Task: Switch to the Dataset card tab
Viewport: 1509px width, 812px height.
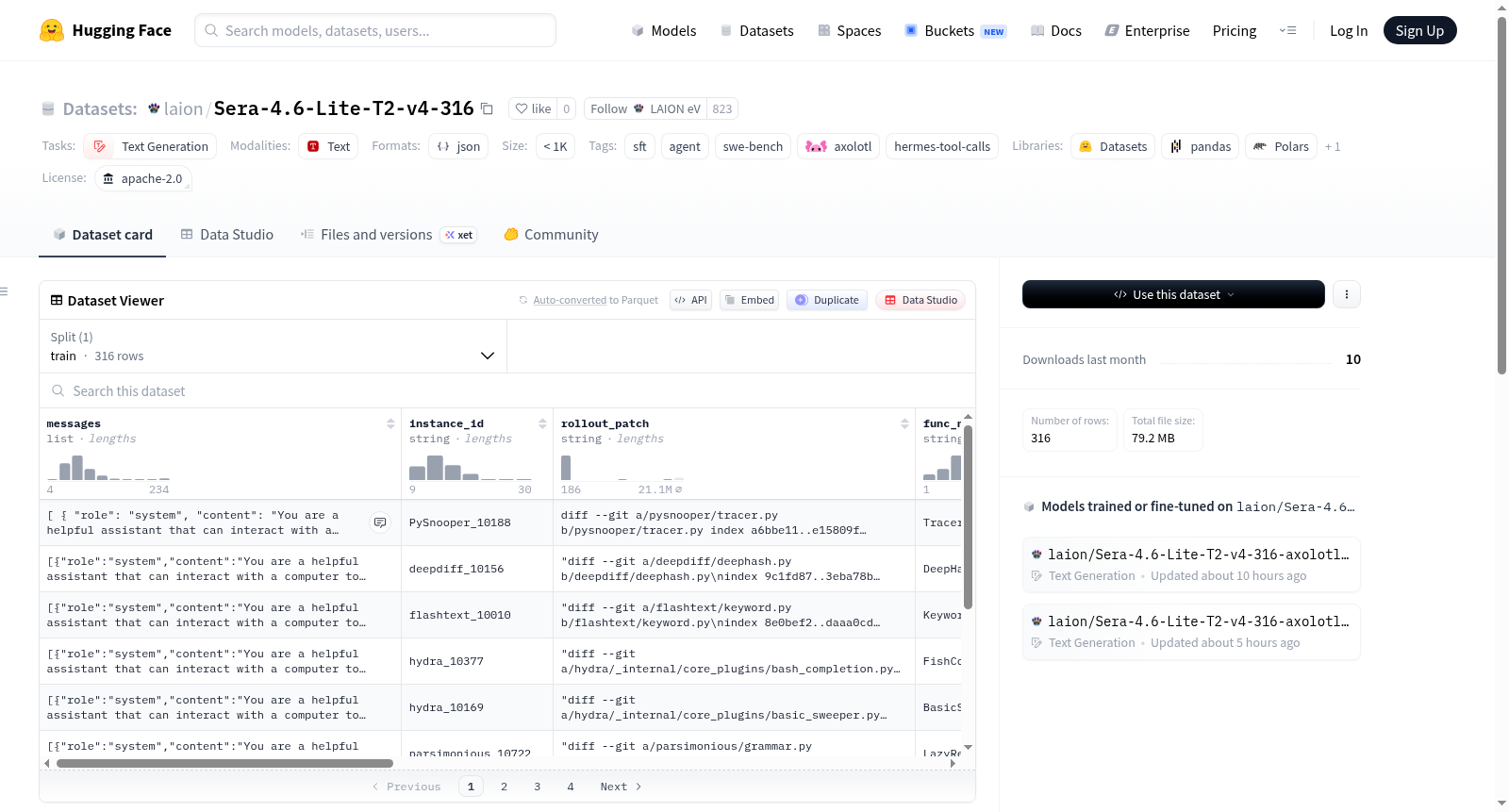Action: pyautogui.click(x=102, y=234)
